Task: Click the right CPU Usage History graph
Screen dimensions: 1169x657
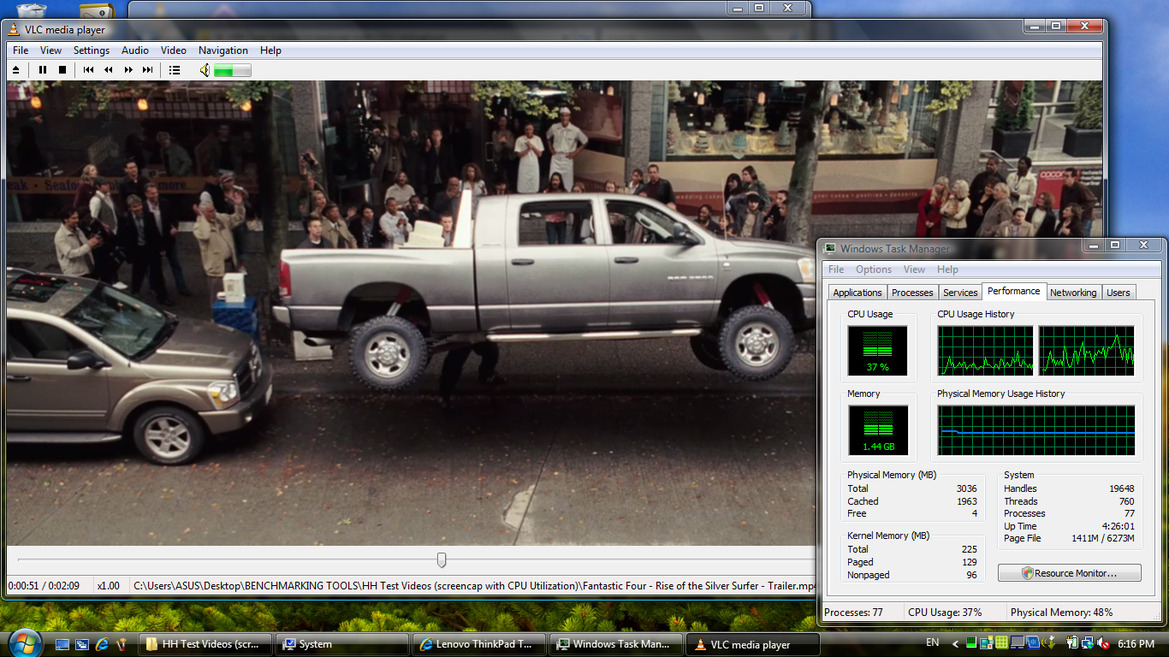Action: point(1086,350)
